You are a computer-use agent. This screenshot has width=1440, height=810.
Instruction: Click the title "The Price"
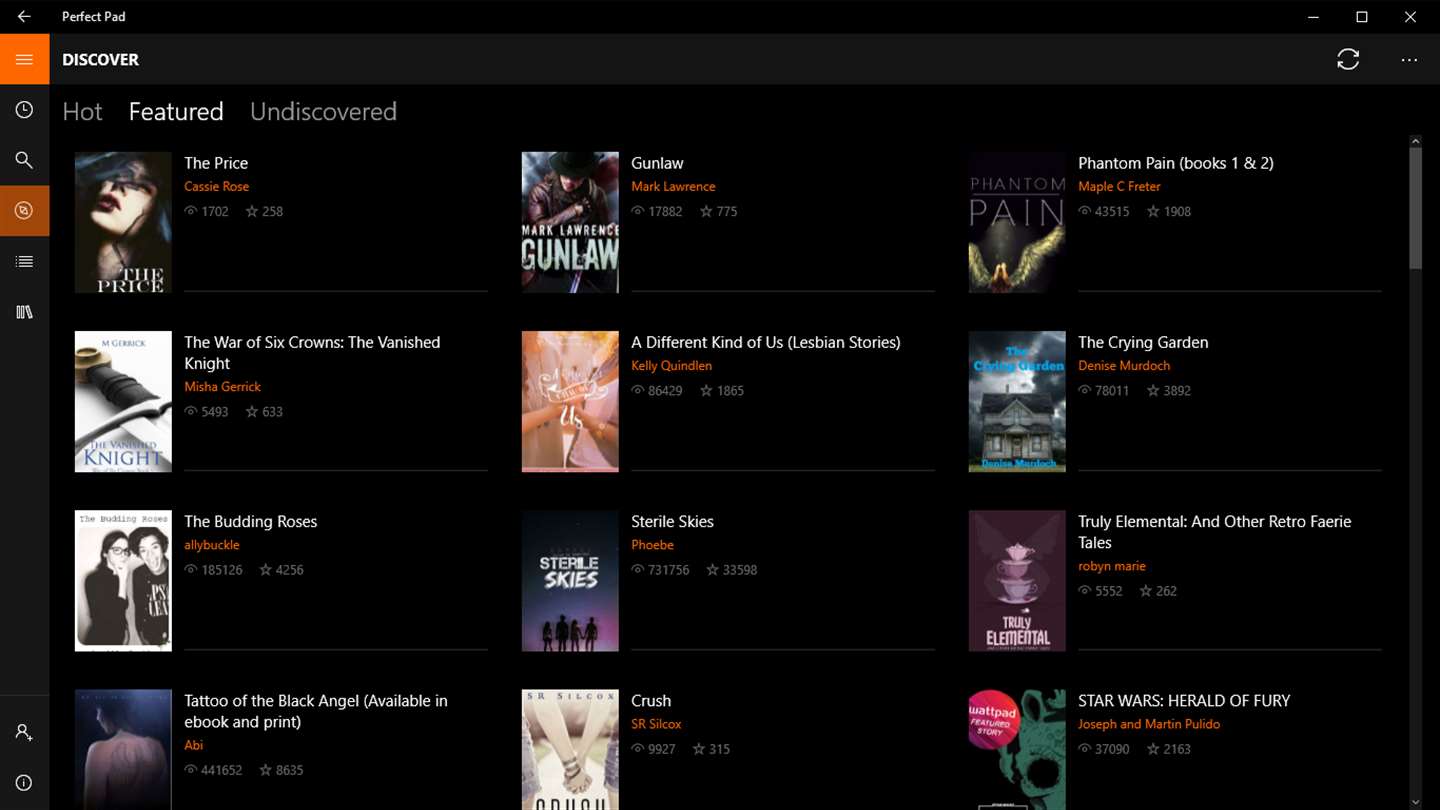pos(216,163)
